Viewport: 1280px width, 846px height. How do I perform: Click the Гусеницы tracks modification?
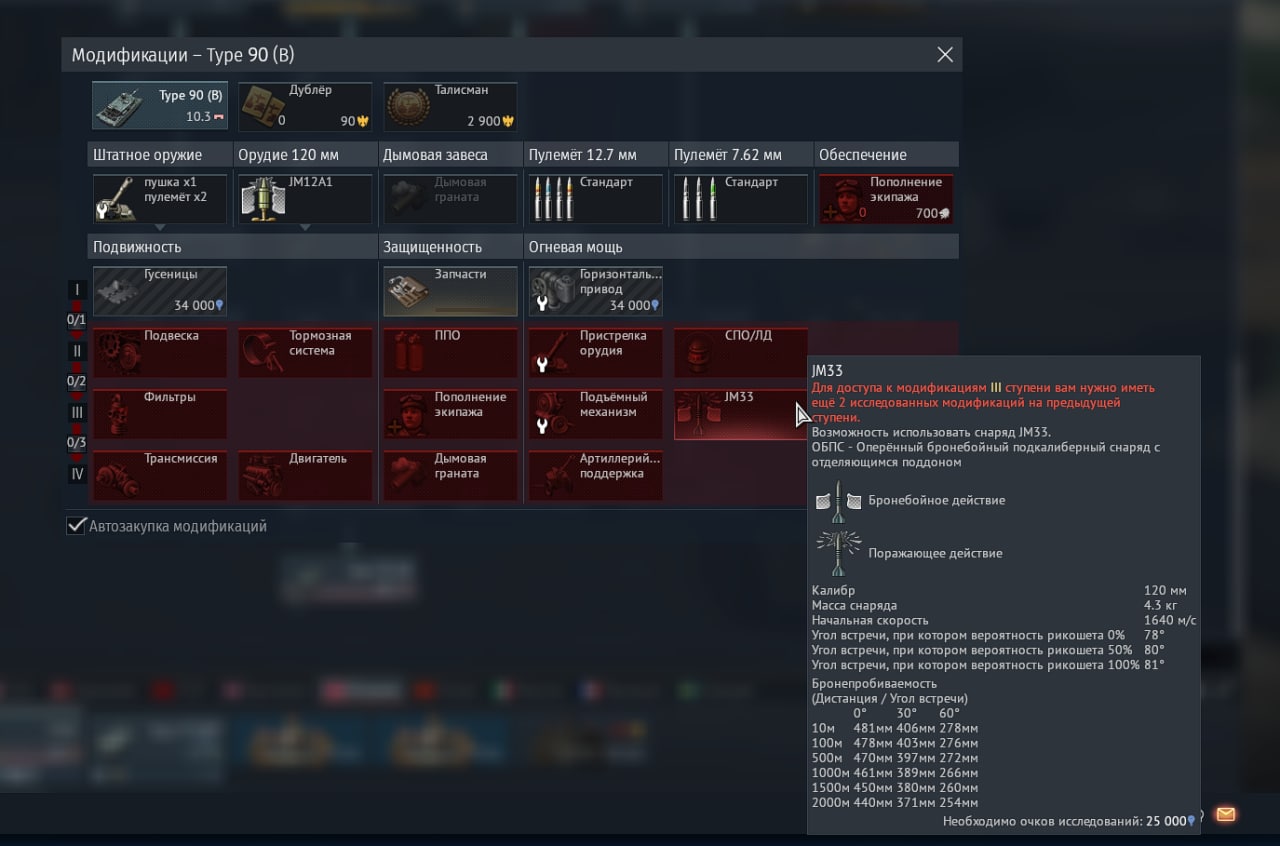point(160,291)
